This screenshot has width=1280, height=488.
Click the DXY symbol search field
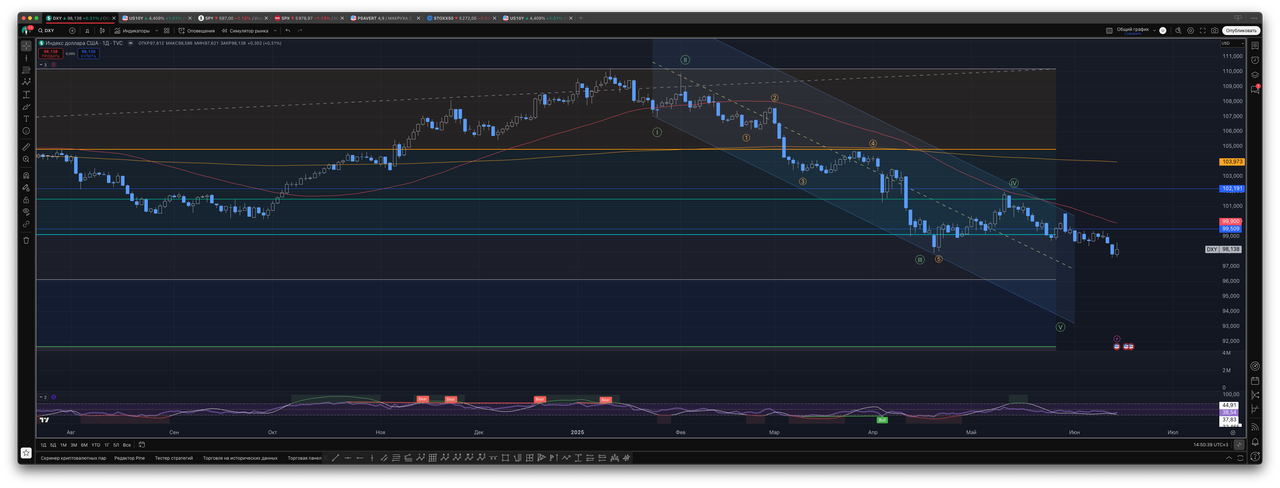click(x=58, y=31)
